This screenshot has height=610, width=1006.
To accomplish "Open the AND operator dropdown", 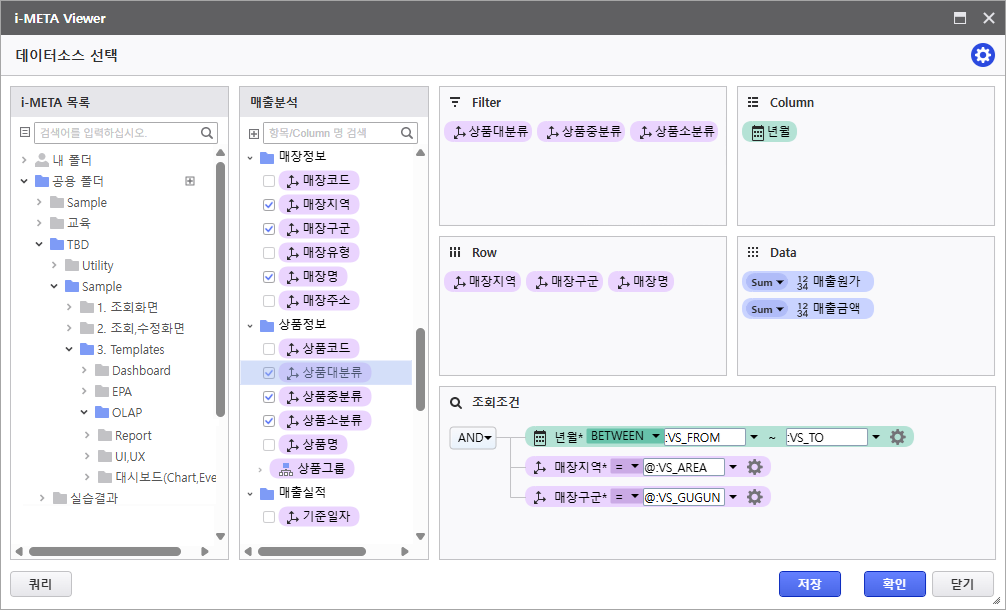I will click(472, 438).
